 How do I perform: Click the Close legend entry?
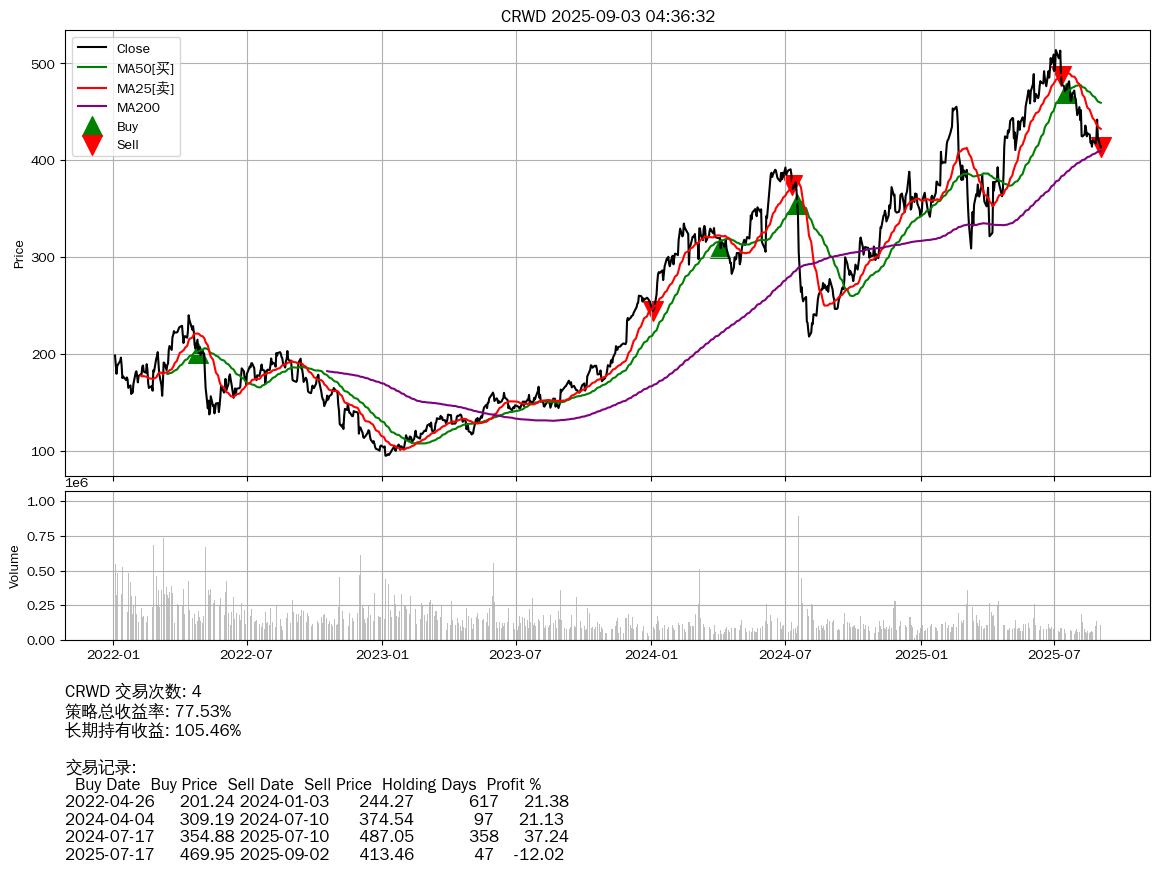click(132, 49)
